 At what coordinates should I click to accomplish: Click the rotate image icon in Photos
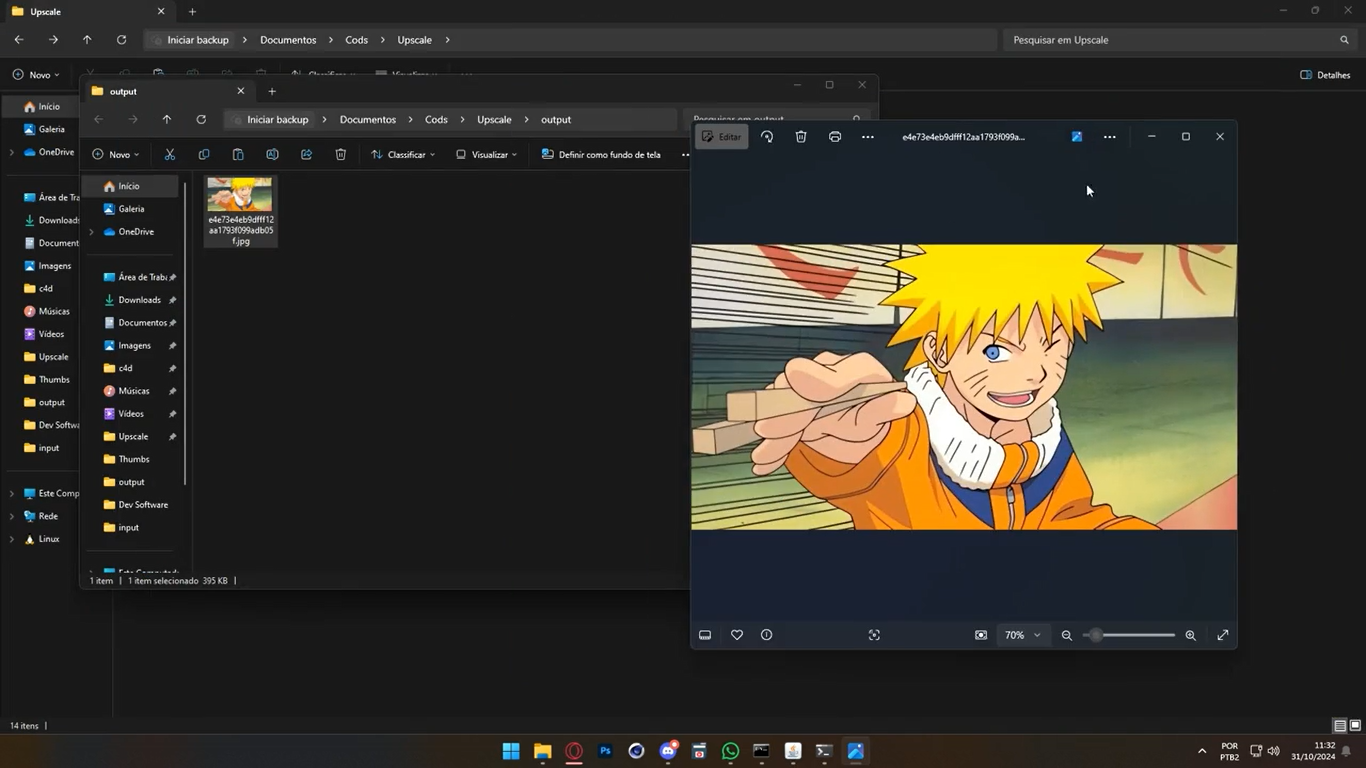[767, 137]
